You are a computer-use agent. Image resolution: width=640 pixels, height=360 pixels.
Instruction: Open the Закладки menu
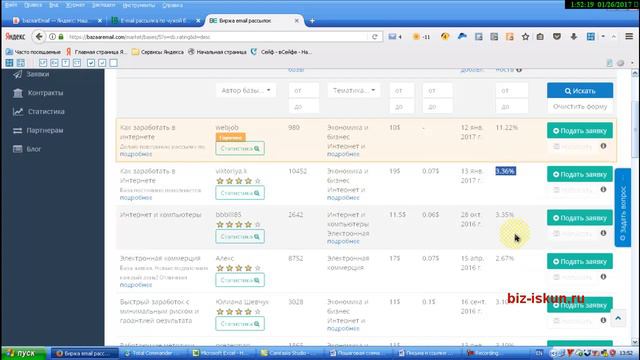103,5
